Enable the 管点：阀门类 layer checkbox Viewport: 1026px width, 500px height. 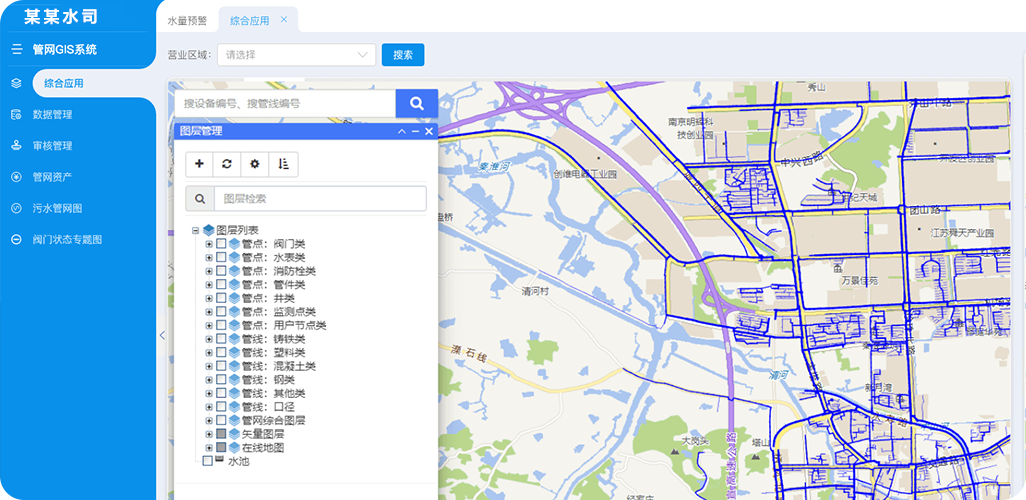pyautogui.click(x=221, y=244)
